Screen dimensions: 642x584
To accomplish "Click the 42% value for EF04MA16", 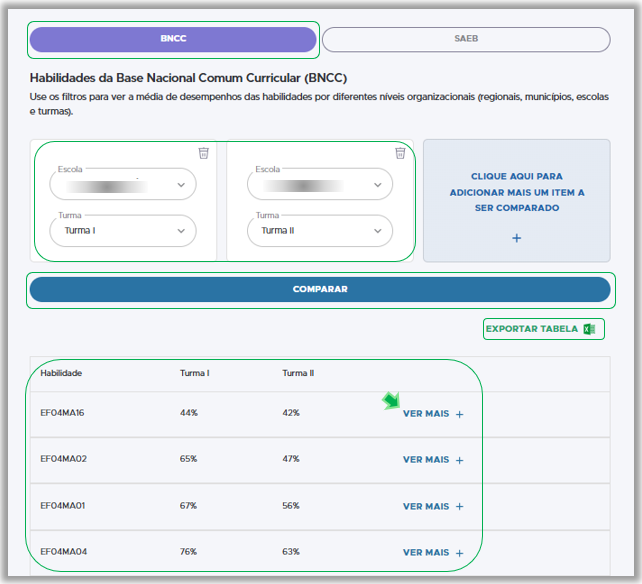I will 291,413.
